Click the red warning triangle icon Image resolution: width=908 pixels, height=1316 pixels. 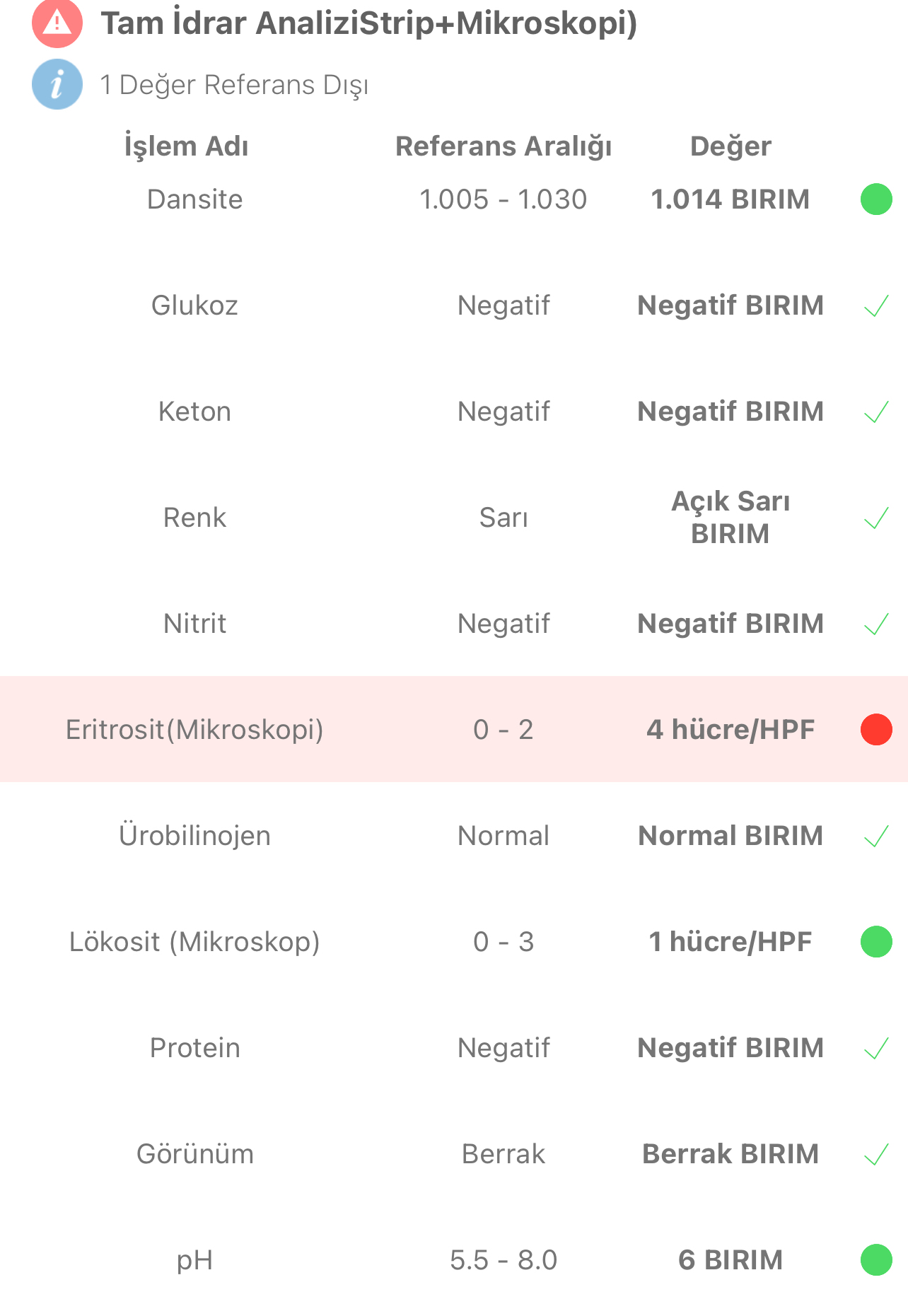pos(57,23)
